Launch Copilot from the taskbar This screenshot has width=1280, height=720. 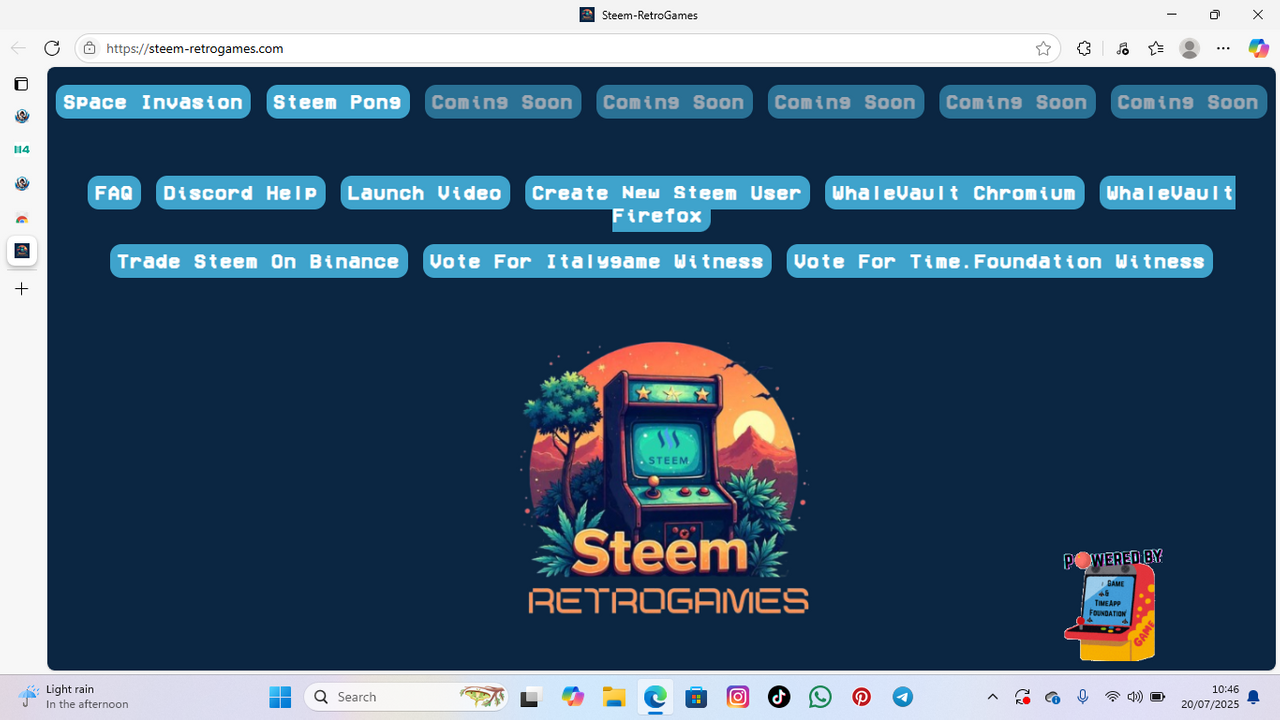[x=572, y=697]
